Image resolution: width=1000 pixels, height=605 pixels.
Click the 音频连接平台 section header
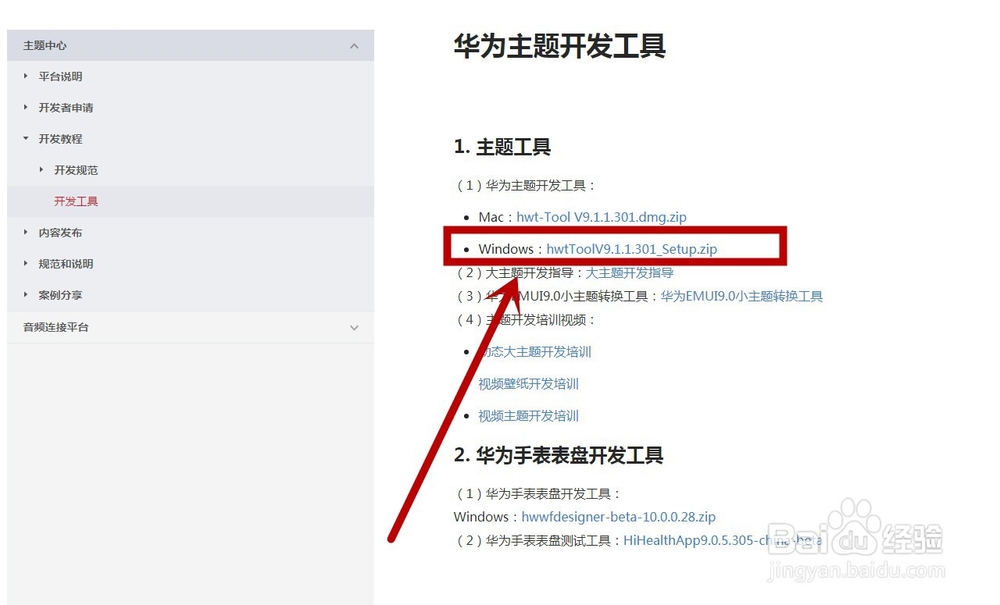(x=190, y=327)
